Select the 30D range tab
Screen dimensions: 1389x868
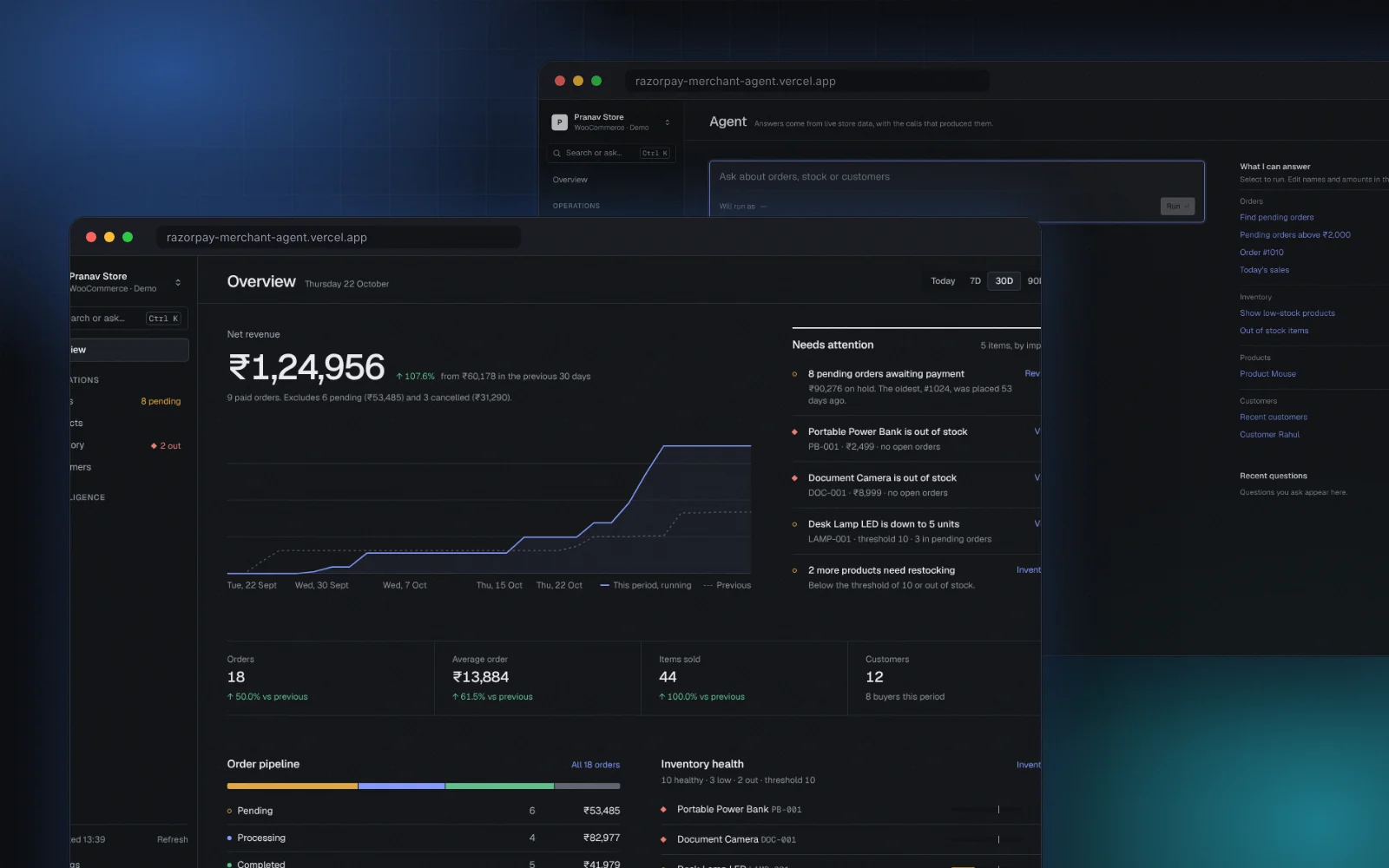[x=1004, y=281]
